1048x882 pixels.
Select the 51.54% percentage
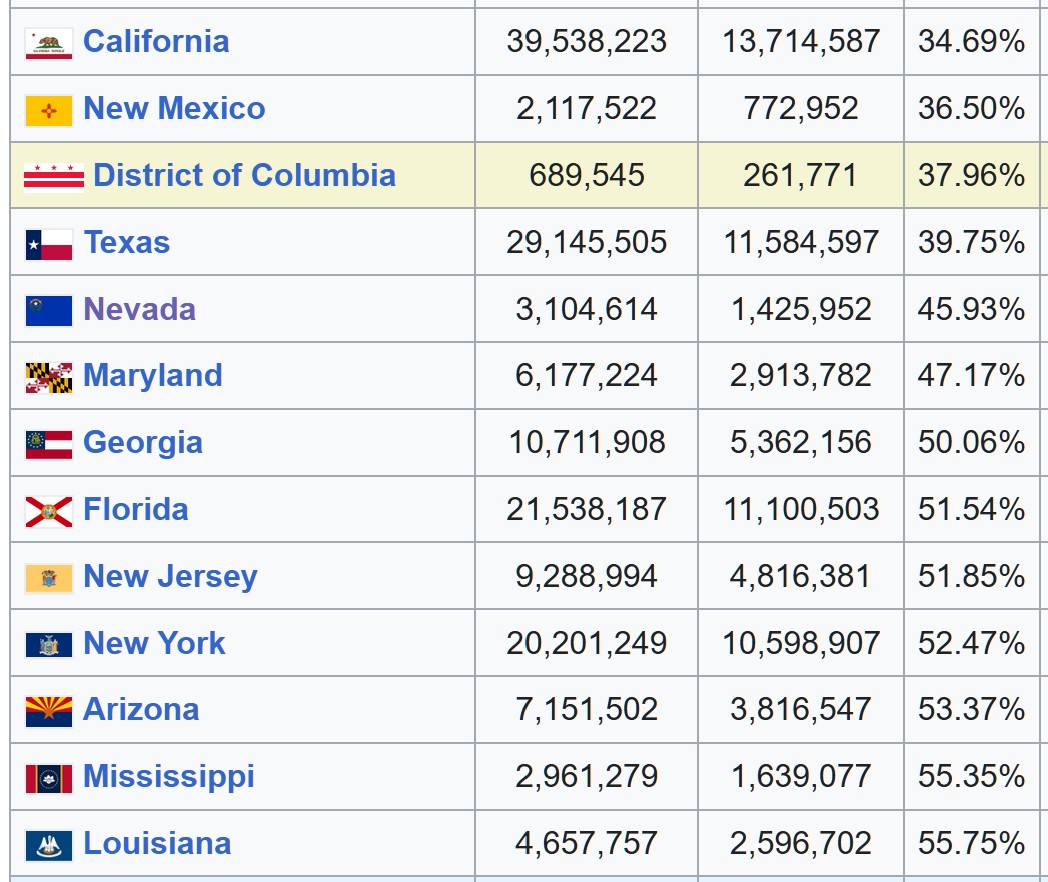971,509
